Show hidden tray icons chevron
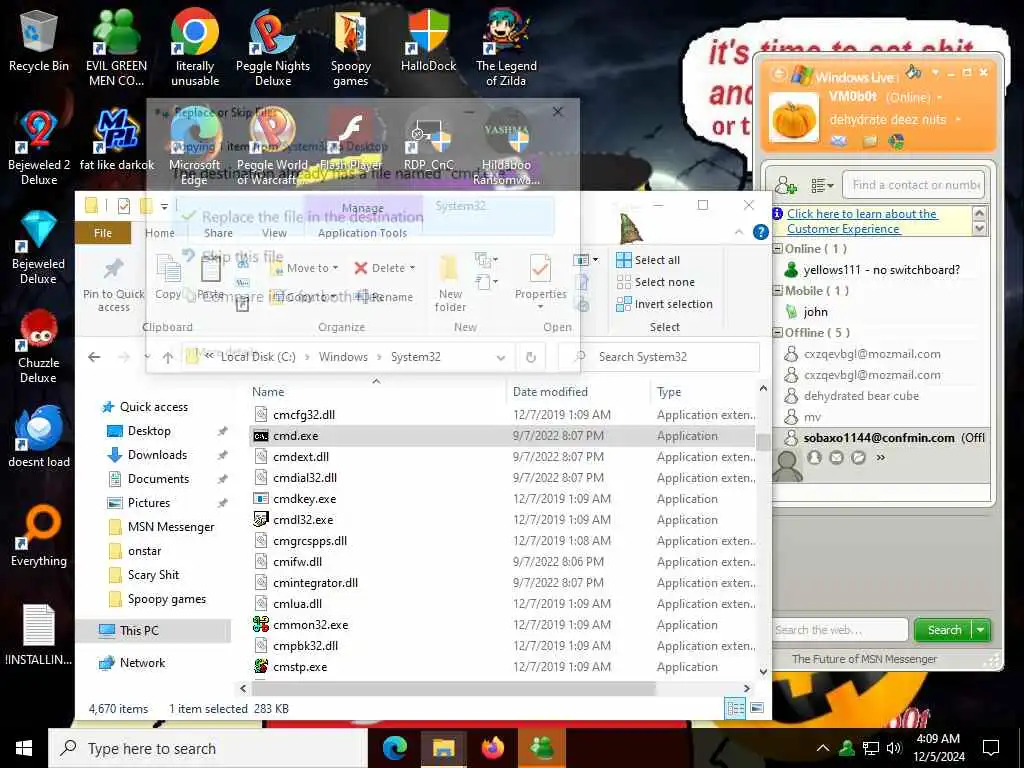1024x768 pixels. point(823,748)
